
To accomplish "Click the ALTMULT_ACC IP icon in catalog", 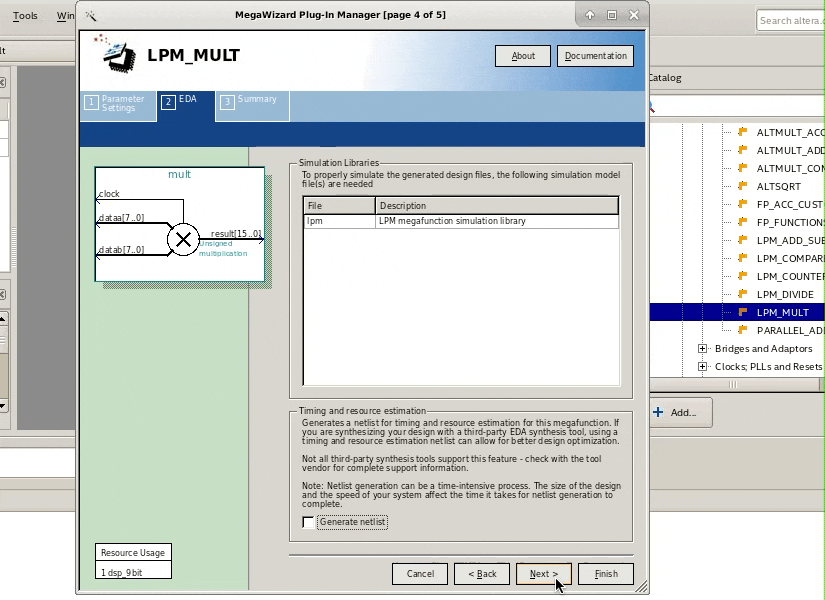I will click(x=743, y=132).
